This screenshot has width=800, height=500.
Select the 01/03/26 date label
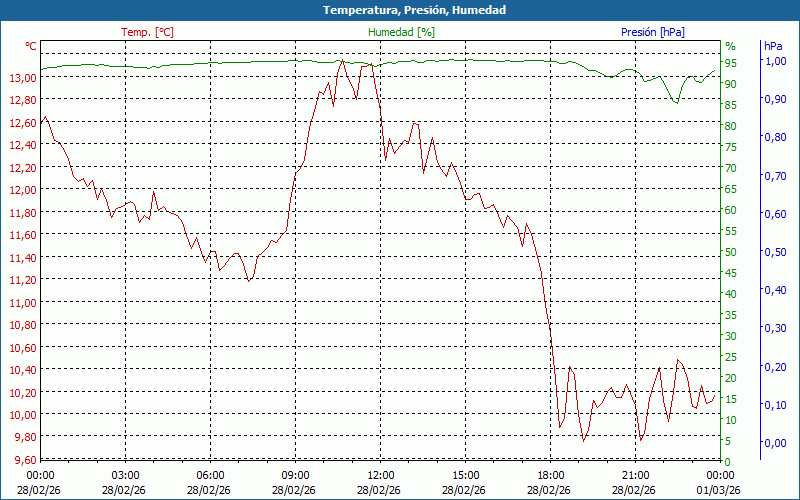click(721, 490)
